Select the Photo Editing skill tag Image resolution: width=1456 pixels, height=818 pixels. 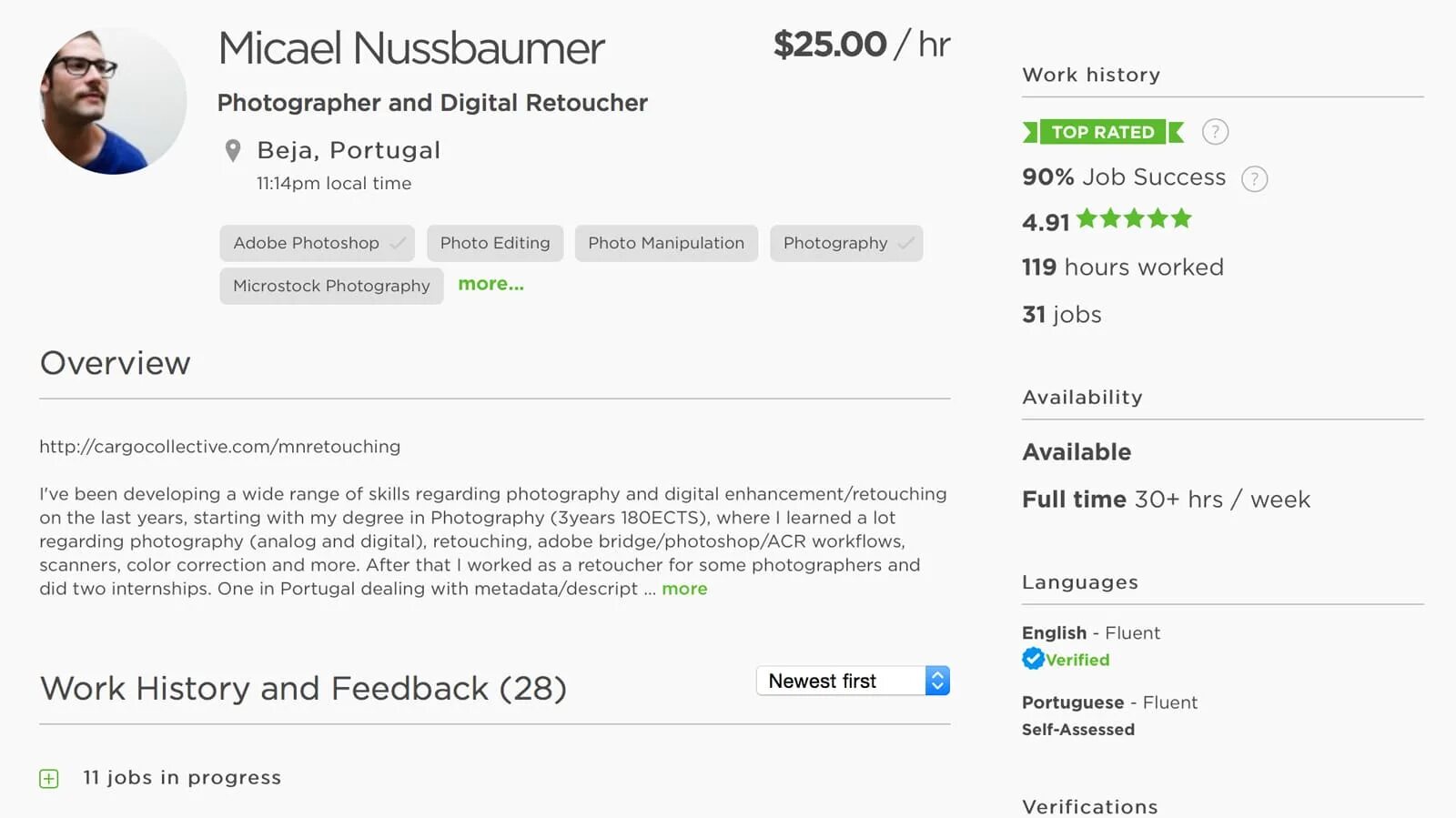click(x=495, y=244)
